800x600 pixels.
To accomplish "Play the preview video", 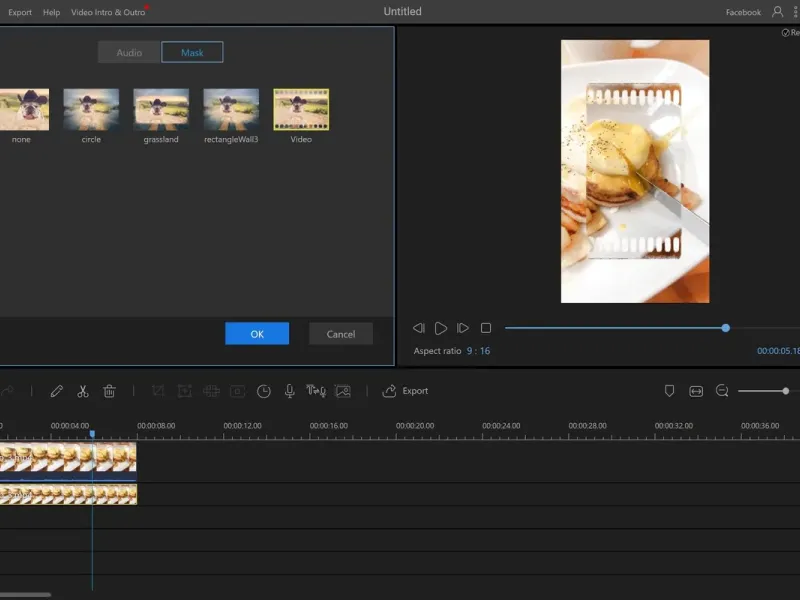I will [x=441, y=328].
